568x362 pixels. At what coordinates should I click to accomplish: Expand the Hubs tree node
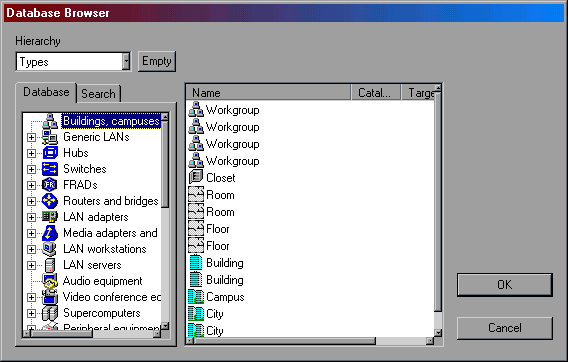point(32,153)
